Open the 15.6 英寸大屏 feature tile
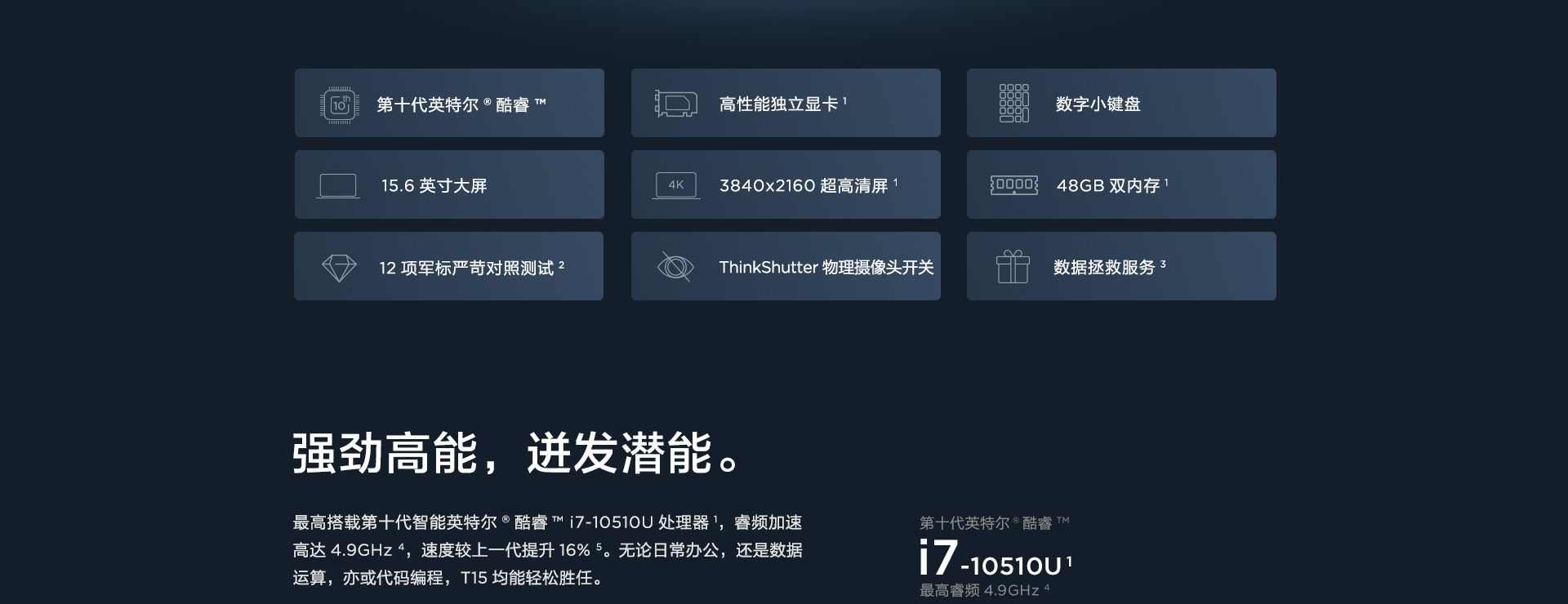 [x=449, y=184]
